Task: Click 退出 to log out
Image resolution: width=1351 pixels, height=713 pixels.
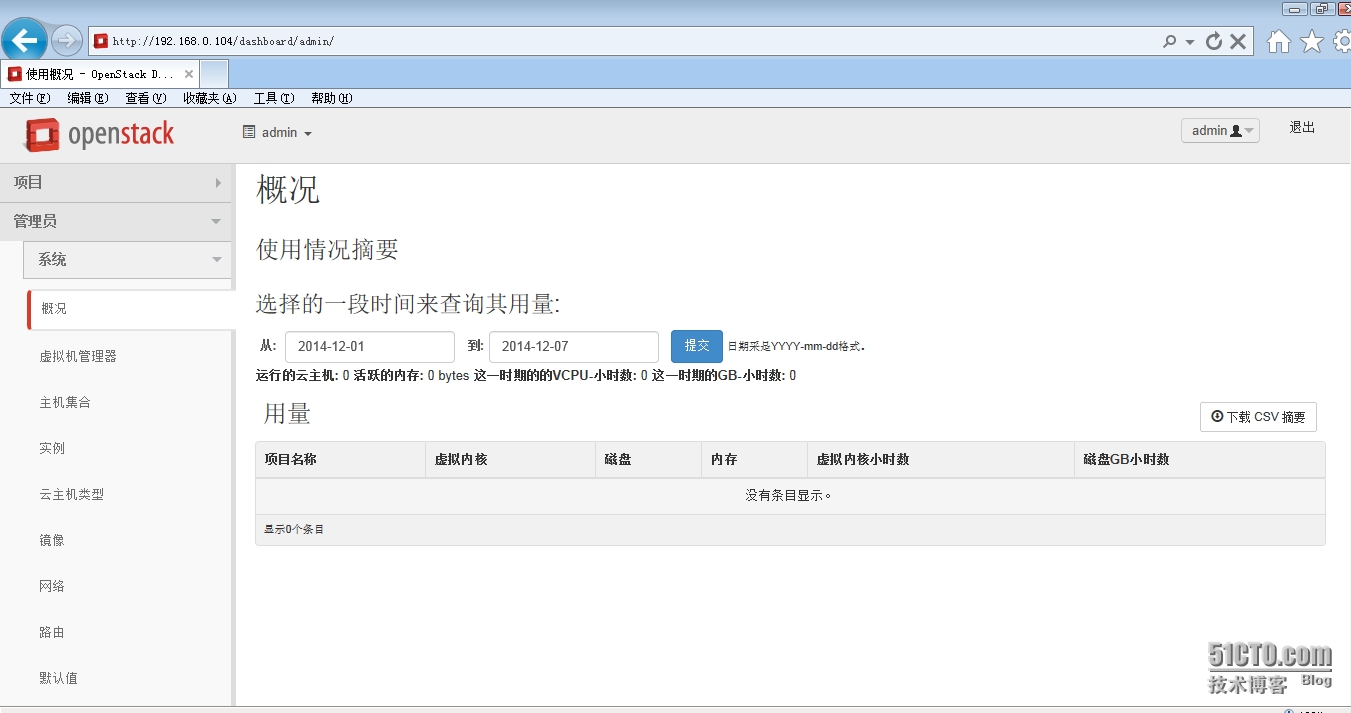Action: 1302,127
